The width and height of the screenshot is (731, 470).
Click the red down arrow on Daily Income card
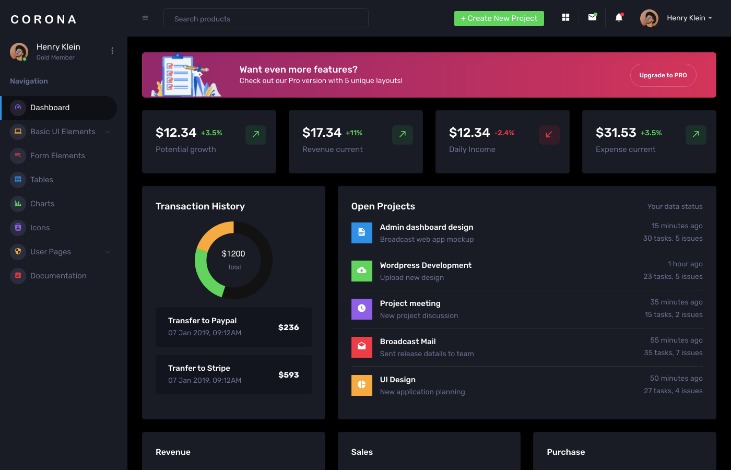click(x=549, y=134)
